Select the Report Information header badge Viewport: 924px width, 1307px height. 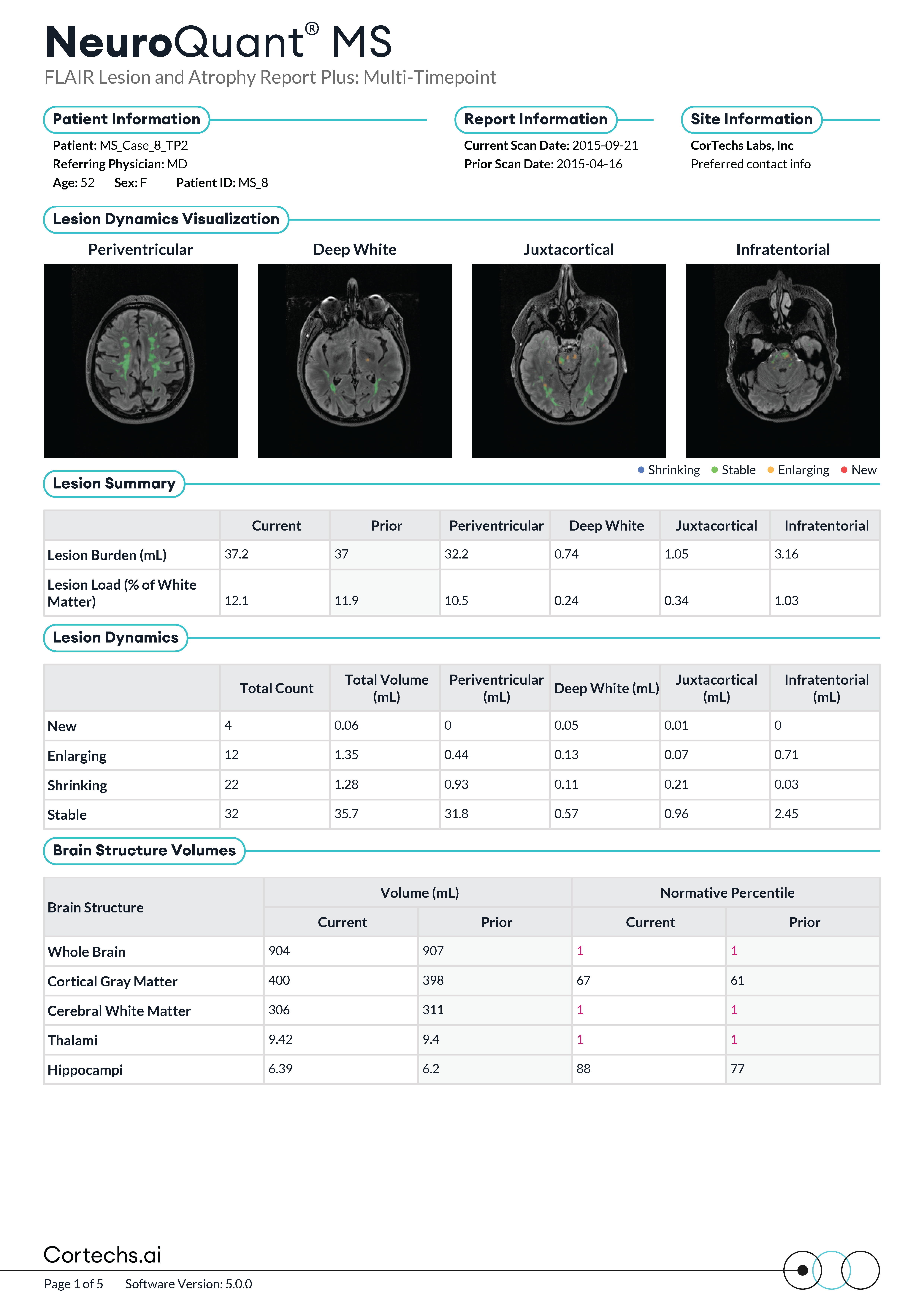coord(536,120)
